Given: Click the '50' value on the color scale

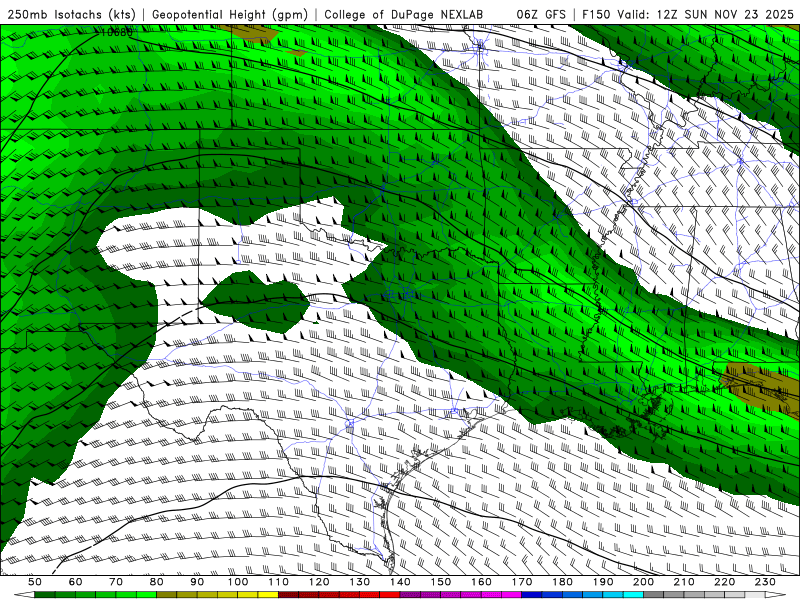Looking at the screenshot, I should 35,582.
